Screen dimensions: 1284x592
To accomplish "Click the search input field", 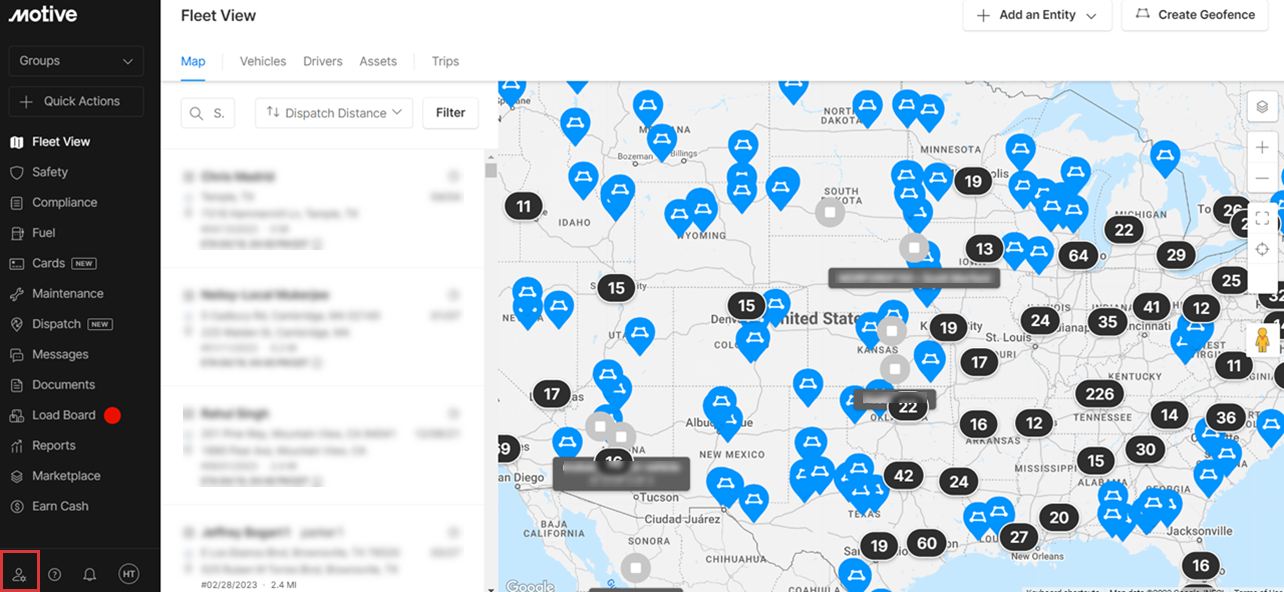I will click(x=208, y=113).
